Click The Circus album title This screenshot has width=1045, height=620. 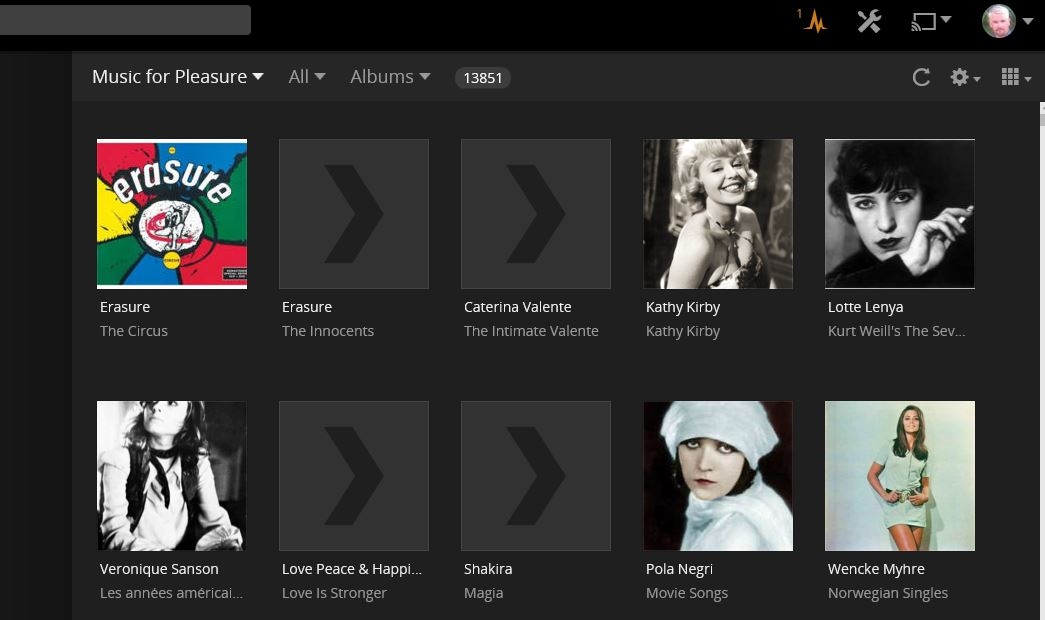(133, 331)
